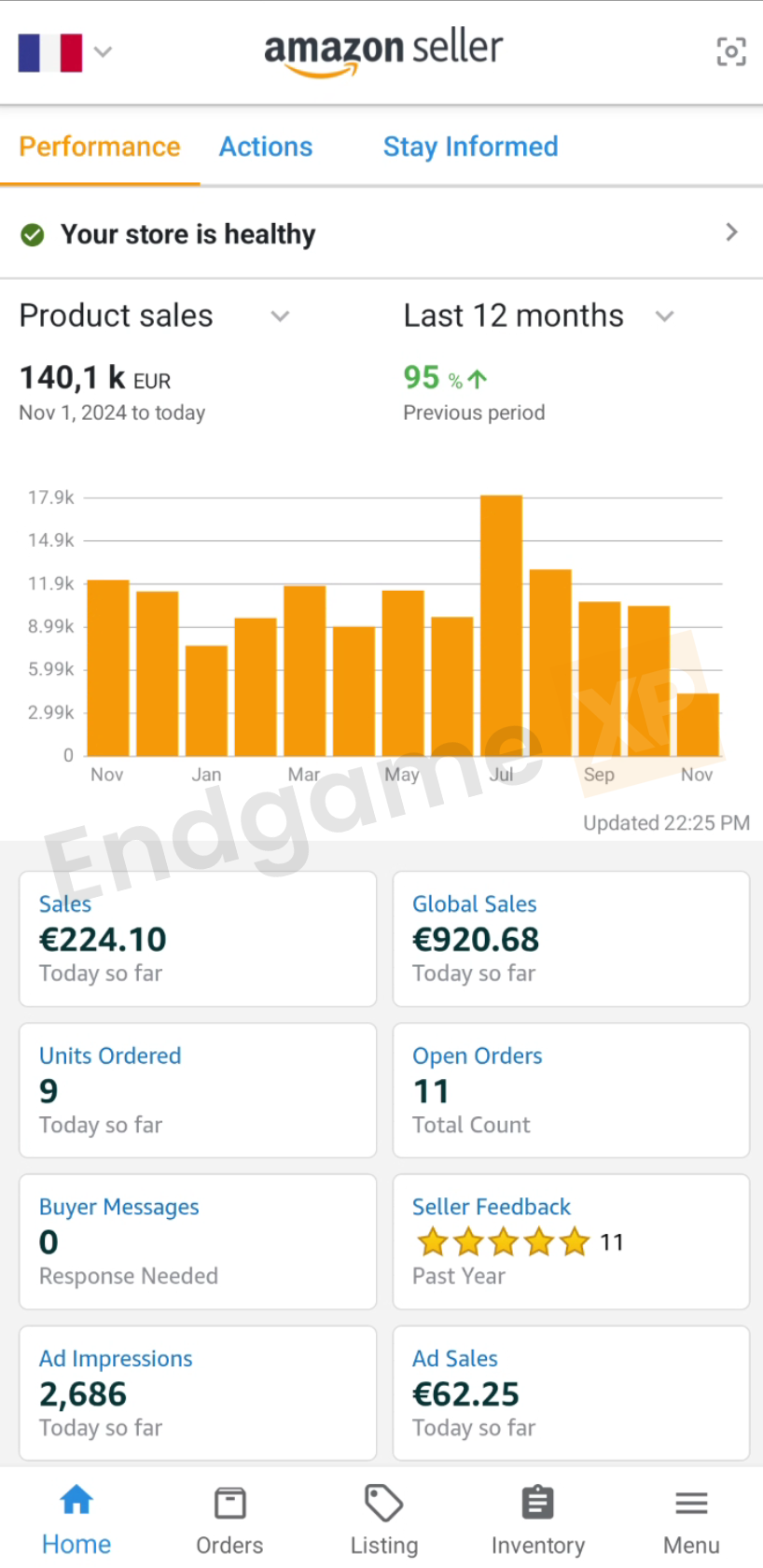
Task: Expand the Last 12 months dropdown
Action: click(664, 316)
